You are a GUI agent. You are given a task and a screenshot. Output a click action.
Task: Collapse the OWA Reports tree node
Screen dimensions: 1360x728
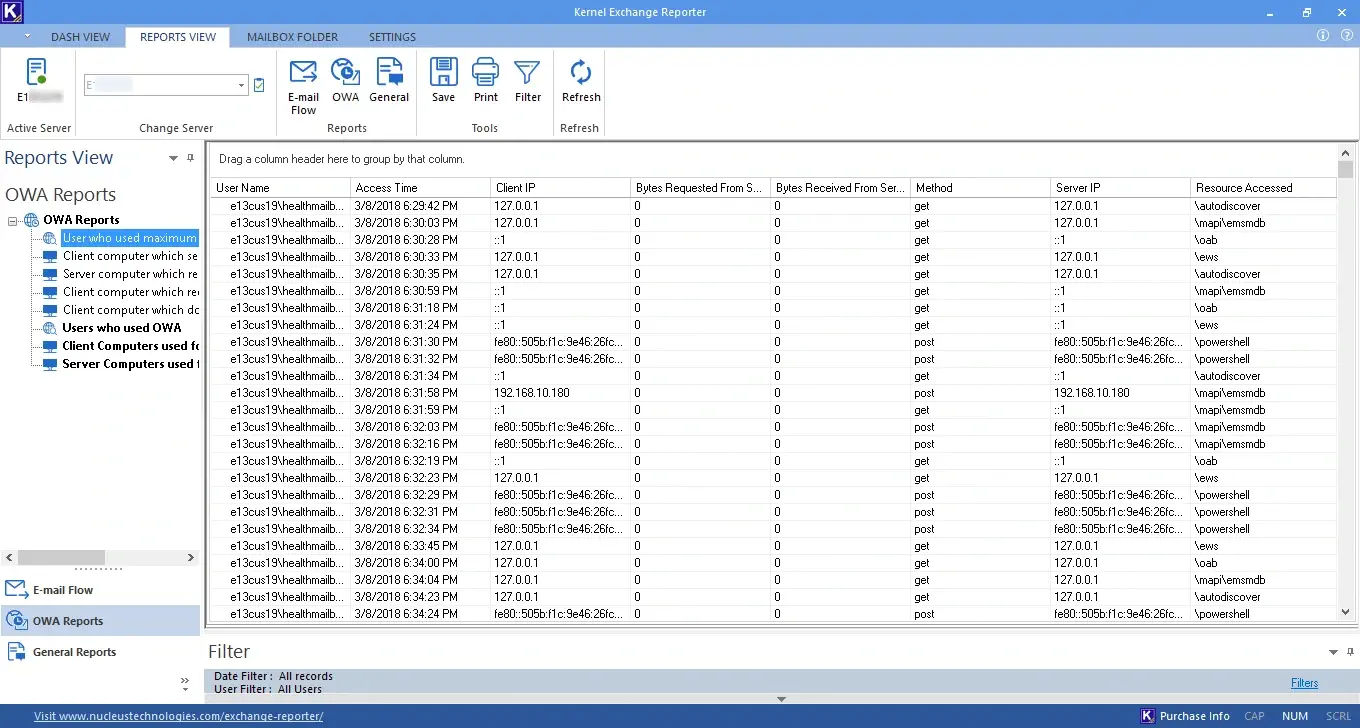point(13,220)
